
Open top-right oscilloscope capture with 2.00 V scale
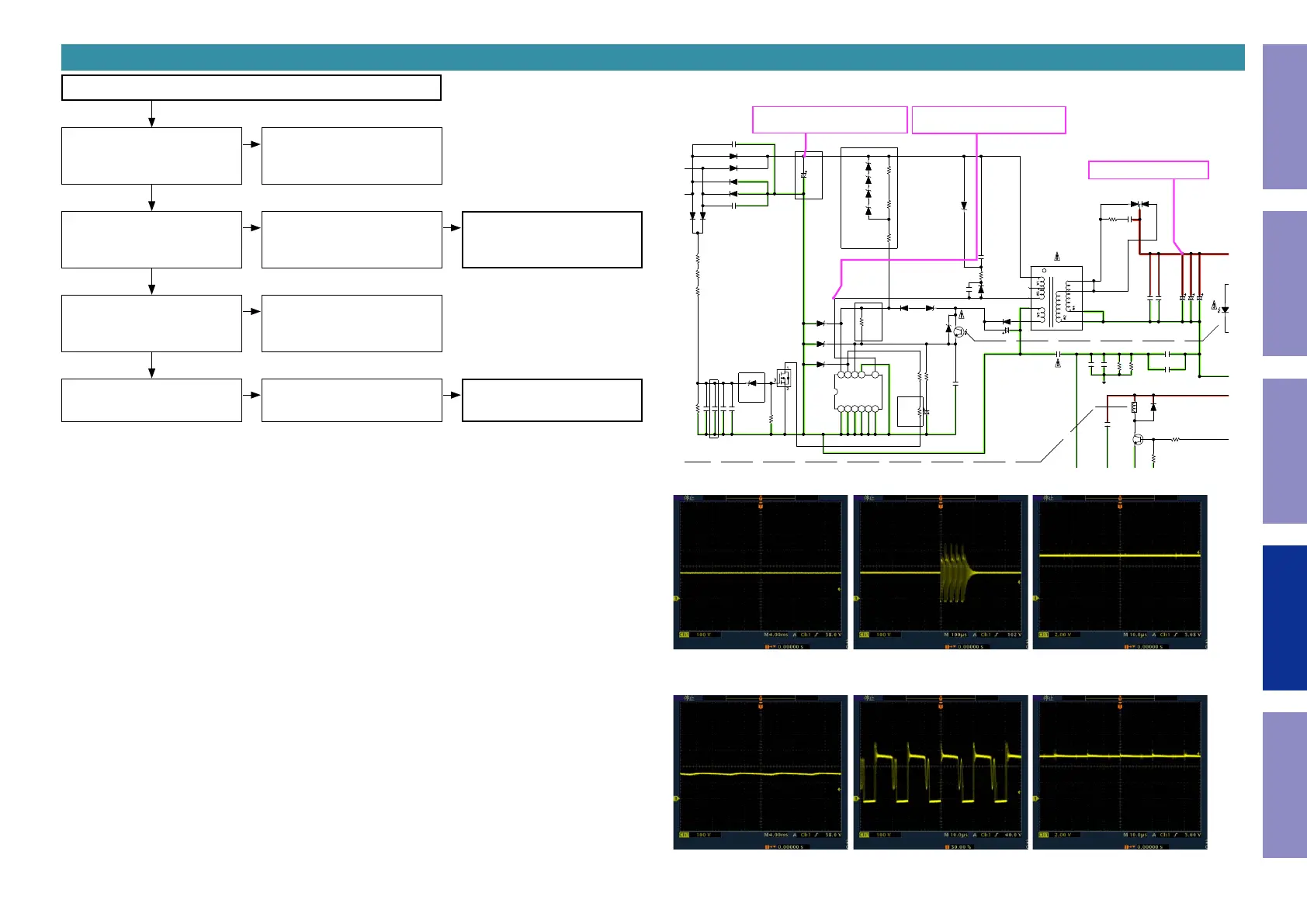click(1119, 572)
